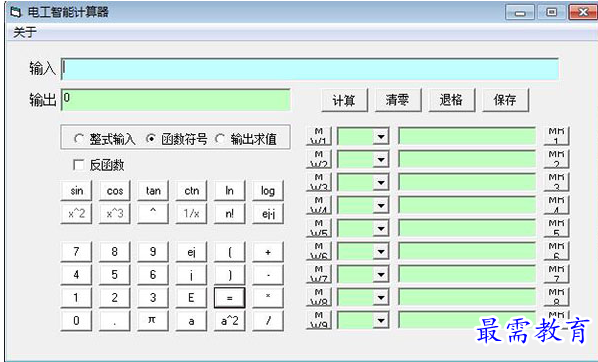Open the 关于 menu
Image resolution: width=598 pixels, height=362 pixels.
tap(25, 32)
